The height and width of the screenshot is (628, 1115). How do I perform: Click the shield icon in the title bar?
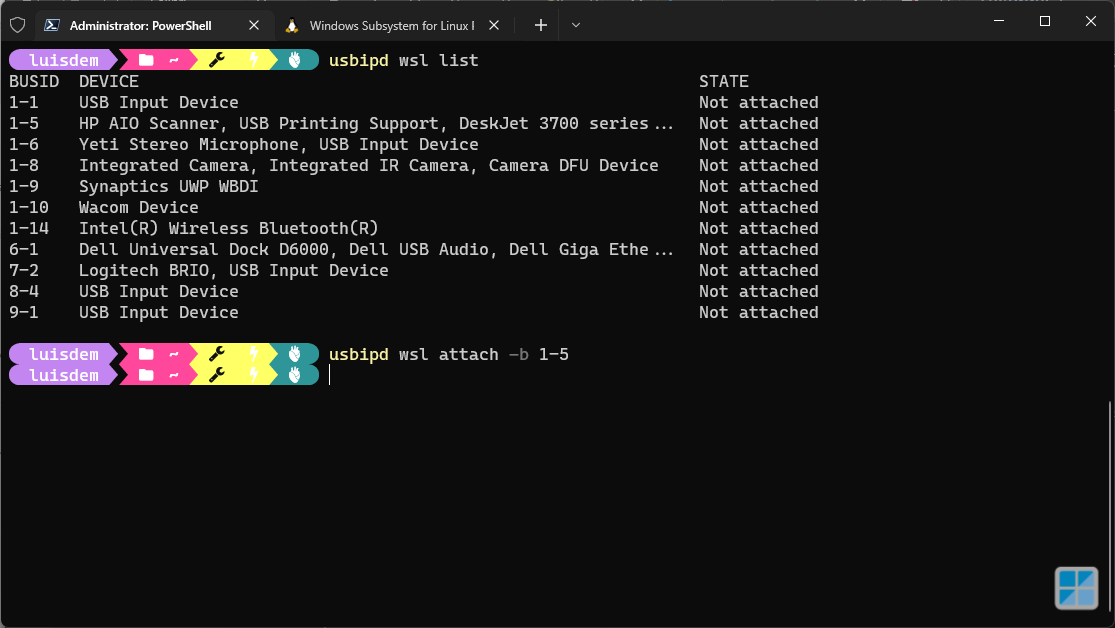(18, 26)
